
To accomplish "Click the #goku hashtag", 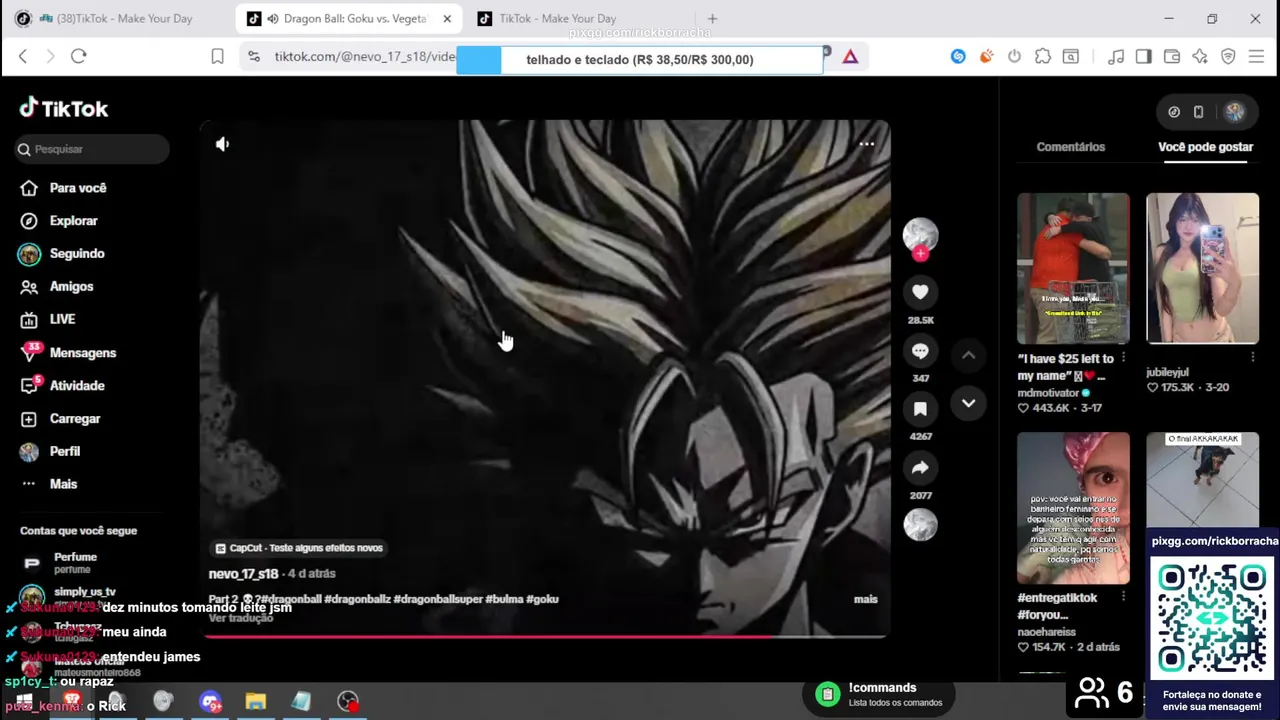I will click(542, 599).
